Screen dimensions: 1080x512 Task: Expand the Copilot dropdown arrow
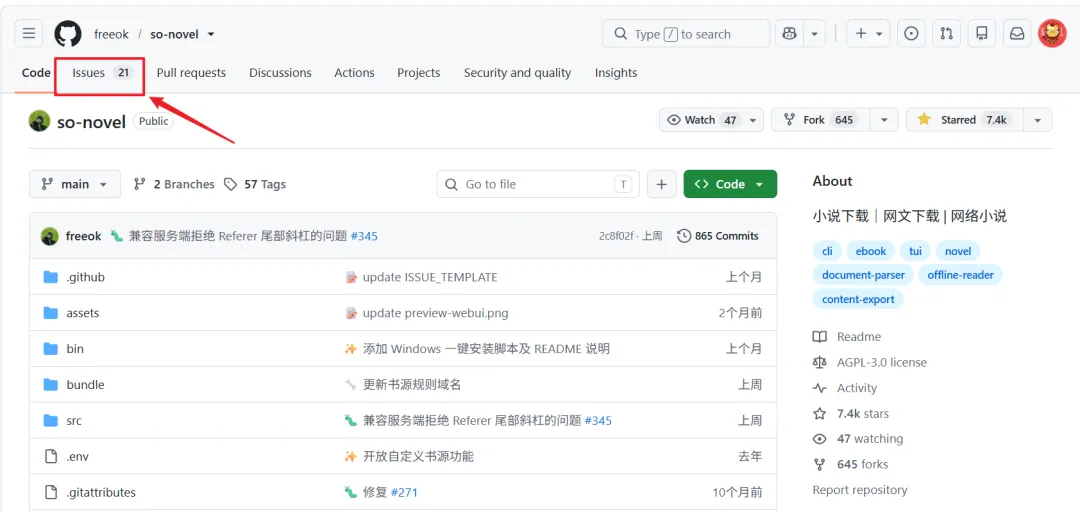(x=814, y=34)
